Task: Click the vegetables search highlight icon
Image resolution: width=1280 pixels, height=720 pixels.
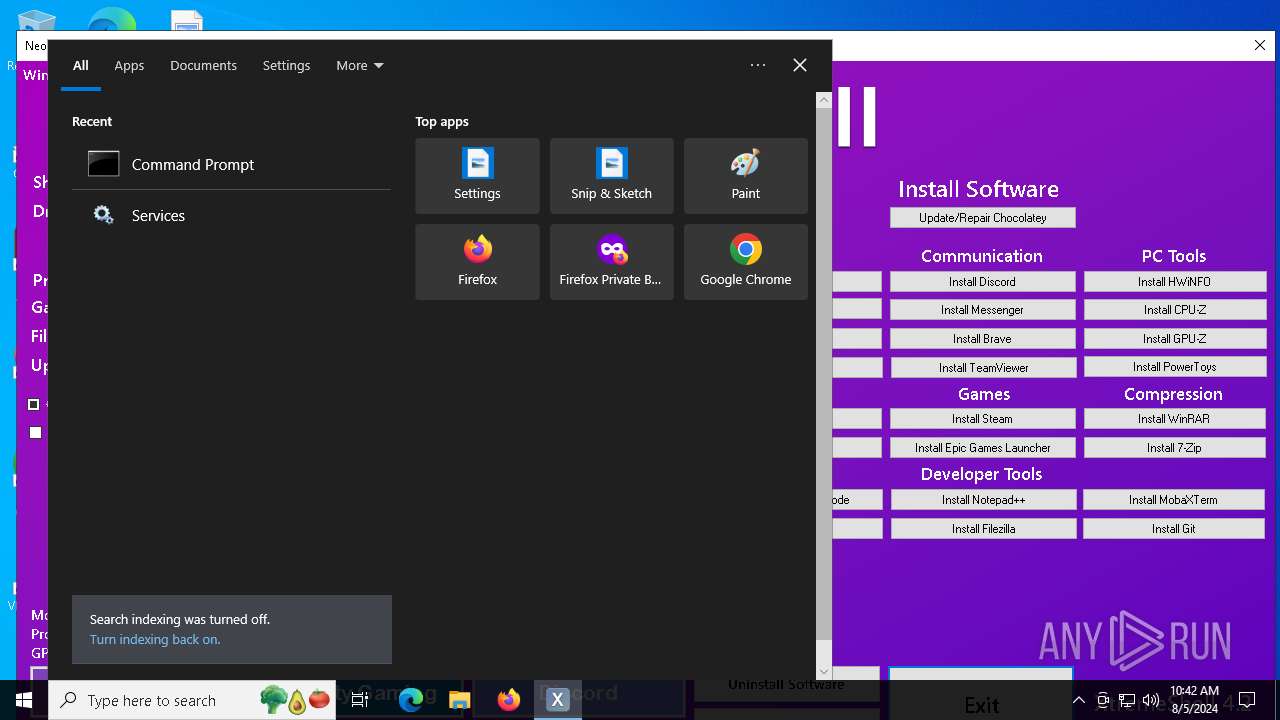Action: 294,700
